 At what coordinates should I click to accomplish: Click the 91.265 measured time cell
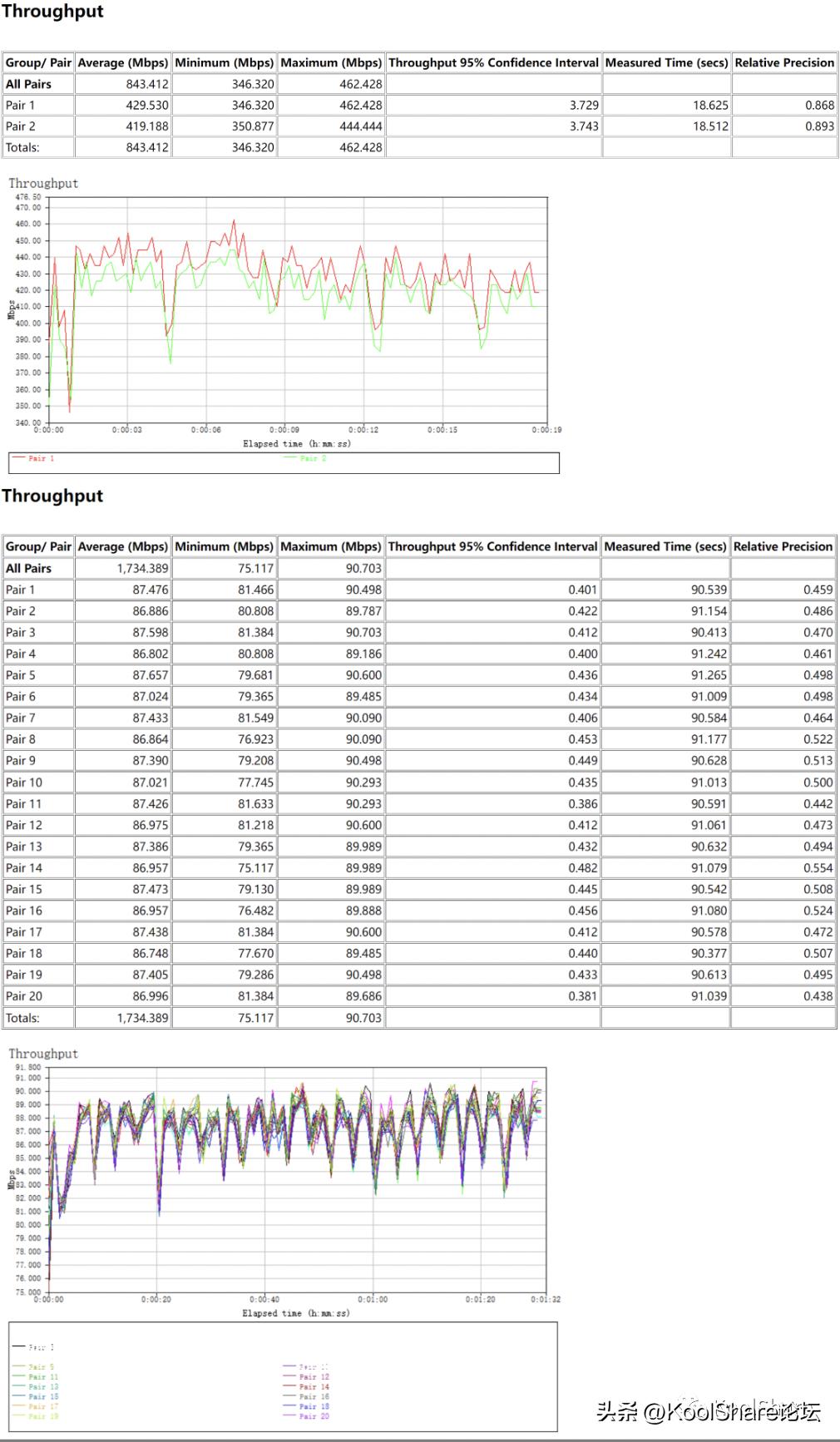click(x=709, y=675)
